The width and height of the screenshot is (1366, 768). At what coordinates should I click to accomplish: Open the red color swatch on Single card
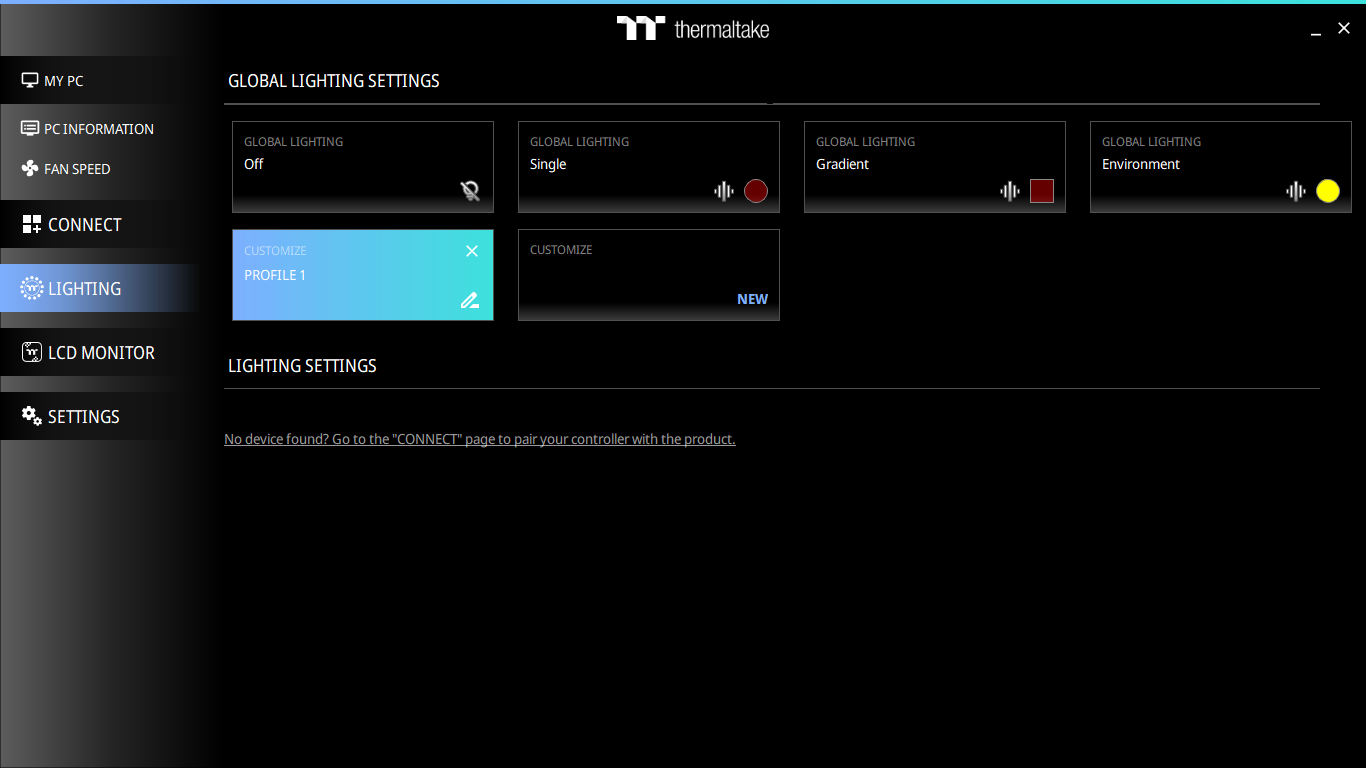point(756,191)
